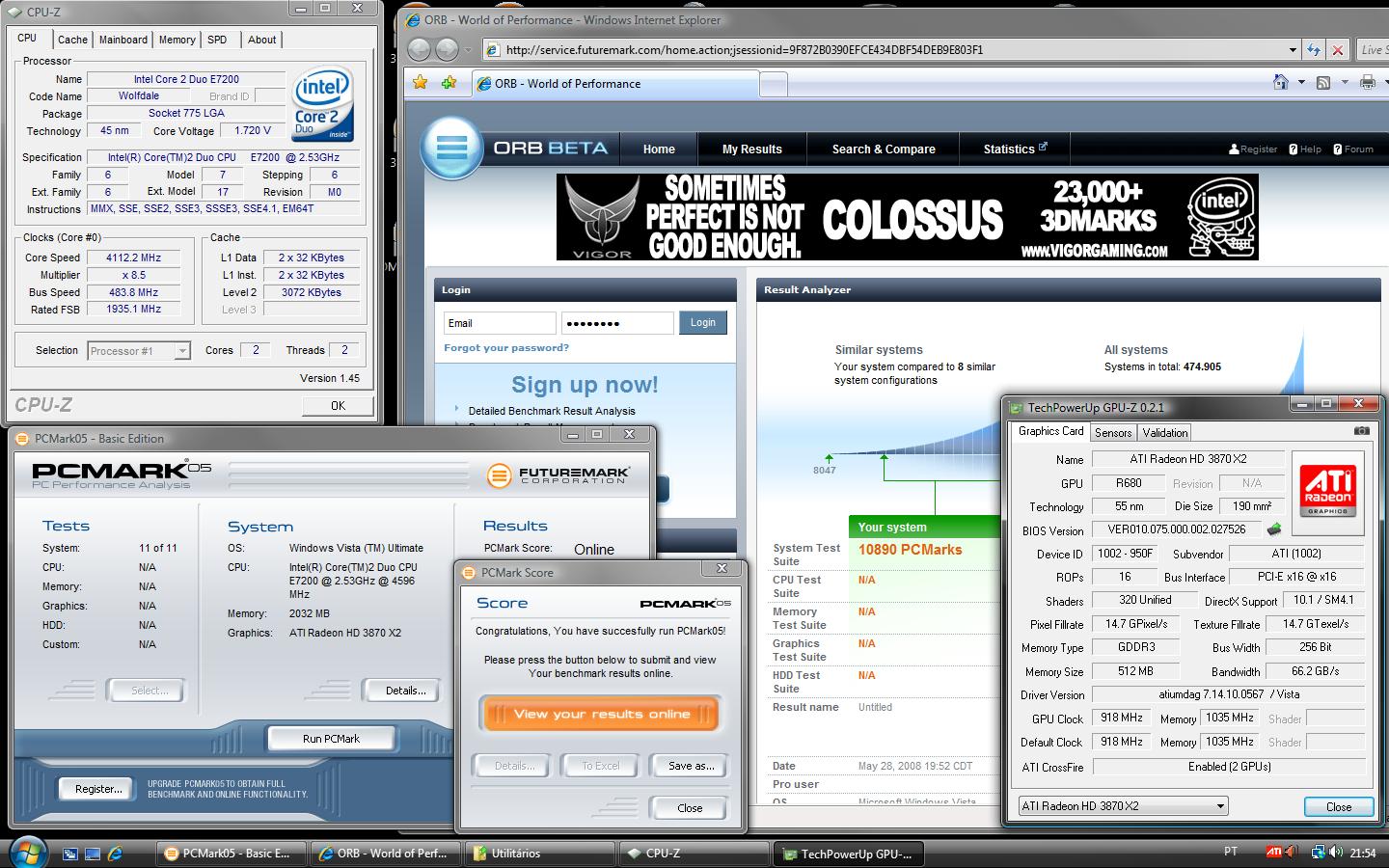Open the network tray icon
This screenshot has height=868, width=1389.
(1318, 853)
